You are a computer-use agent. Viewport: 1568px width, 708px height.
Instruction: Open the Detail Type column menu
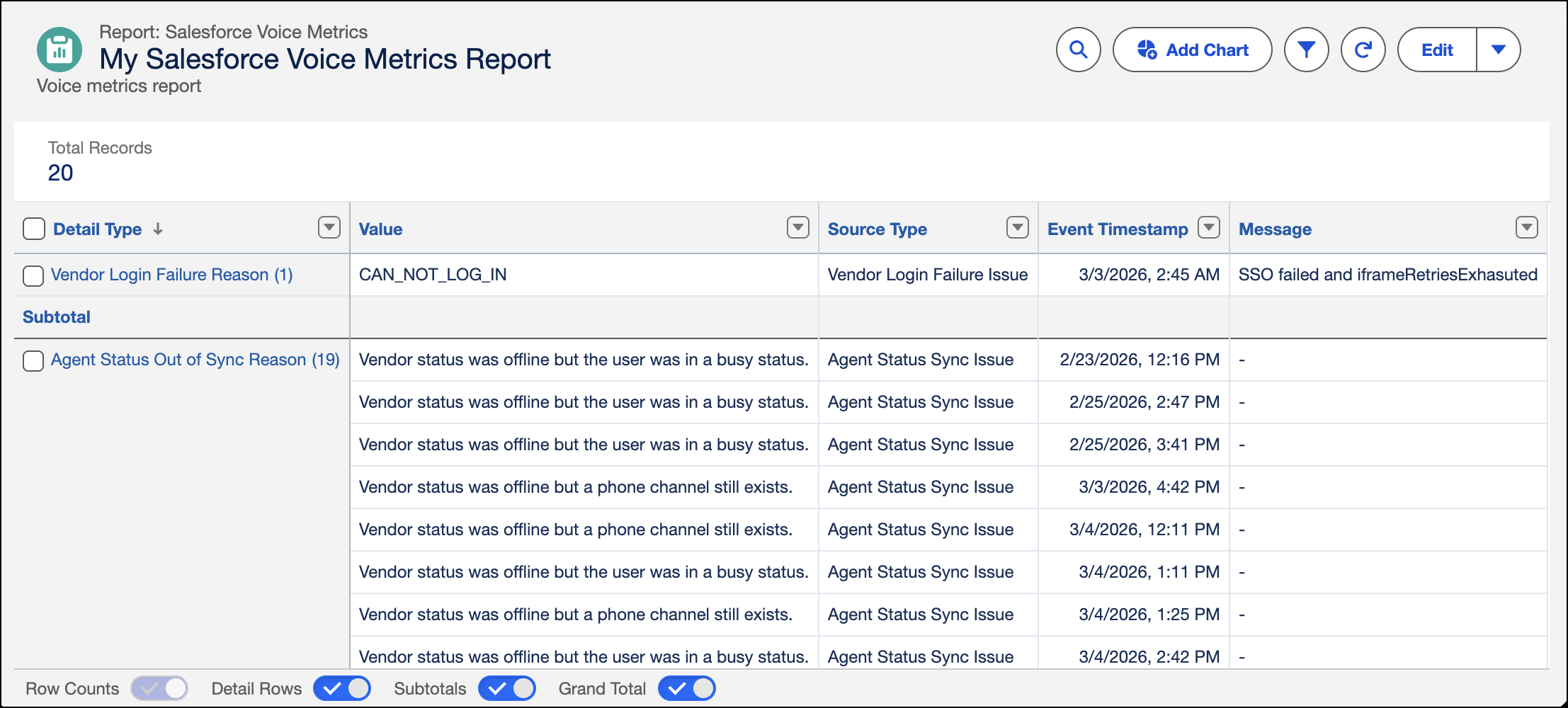329,227
